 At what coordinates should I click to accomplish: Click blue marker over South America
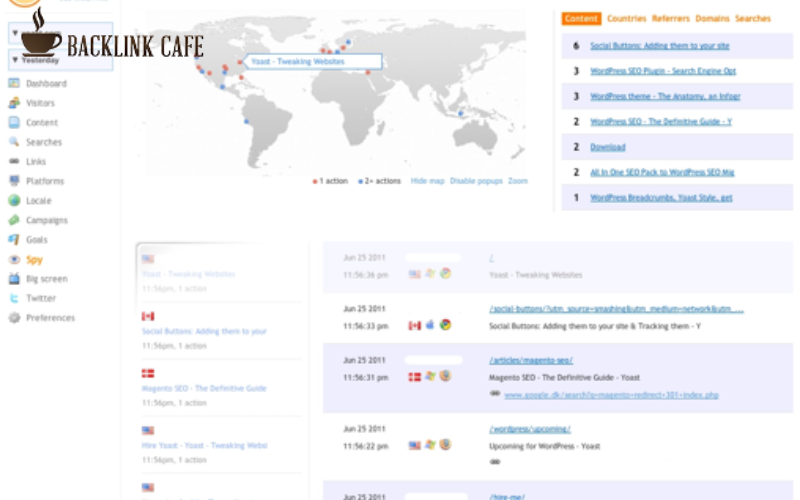[x=246, y=121]
